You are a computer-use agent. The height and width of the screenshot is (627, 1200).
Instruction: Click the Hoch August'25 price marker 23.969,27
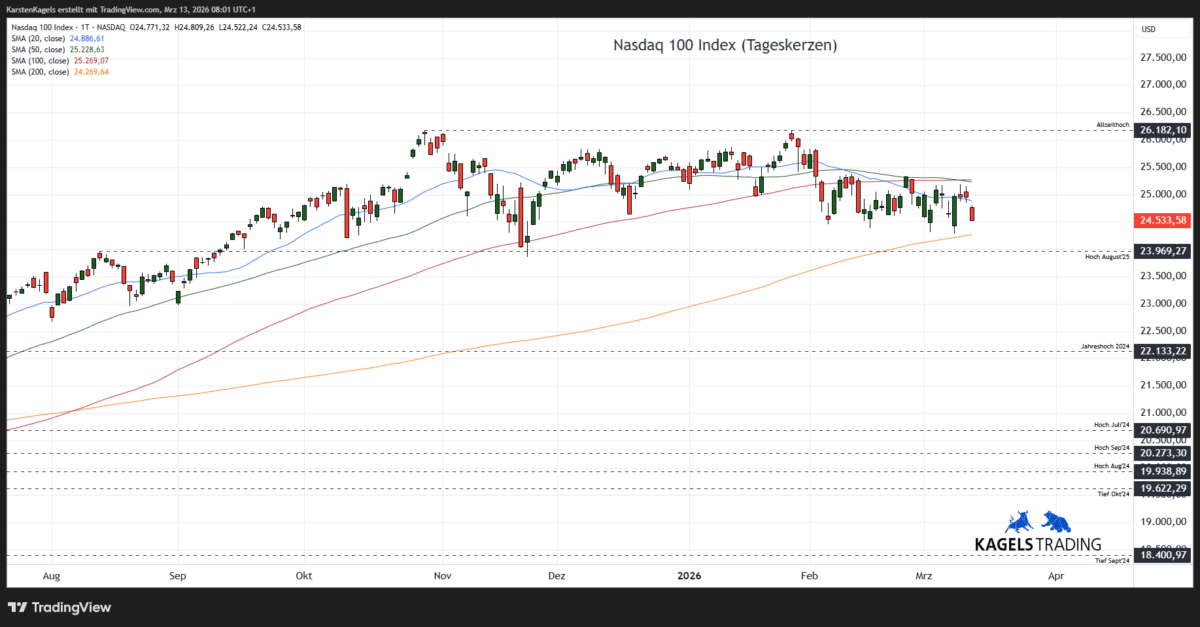tap(1162, 252)
